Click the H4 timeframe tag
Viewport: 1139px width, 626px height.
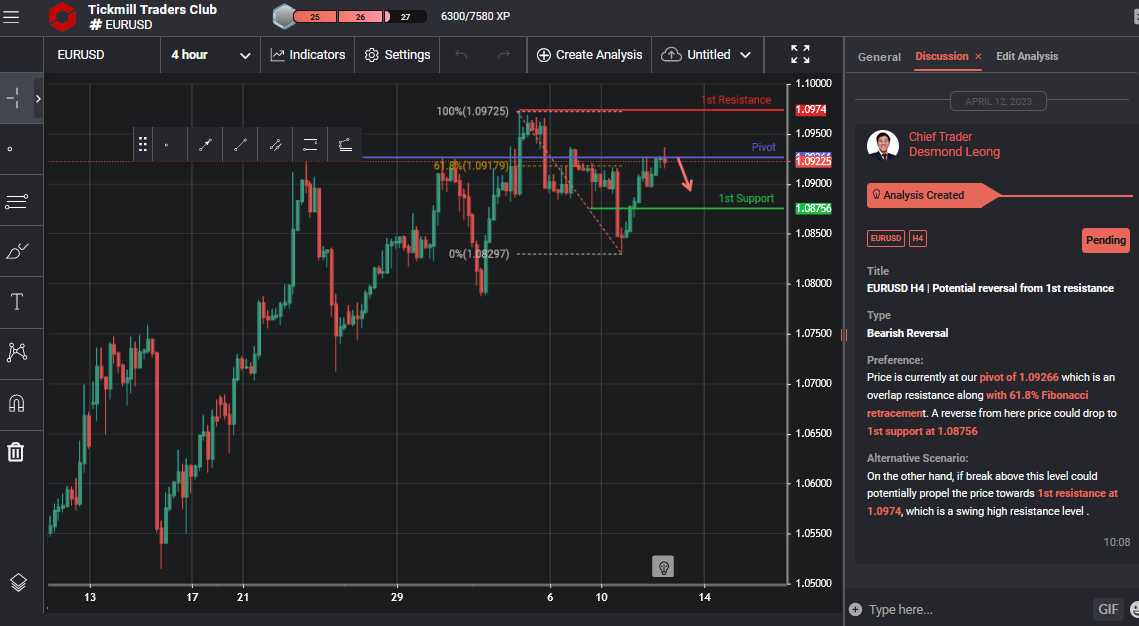tap(917, 238)
